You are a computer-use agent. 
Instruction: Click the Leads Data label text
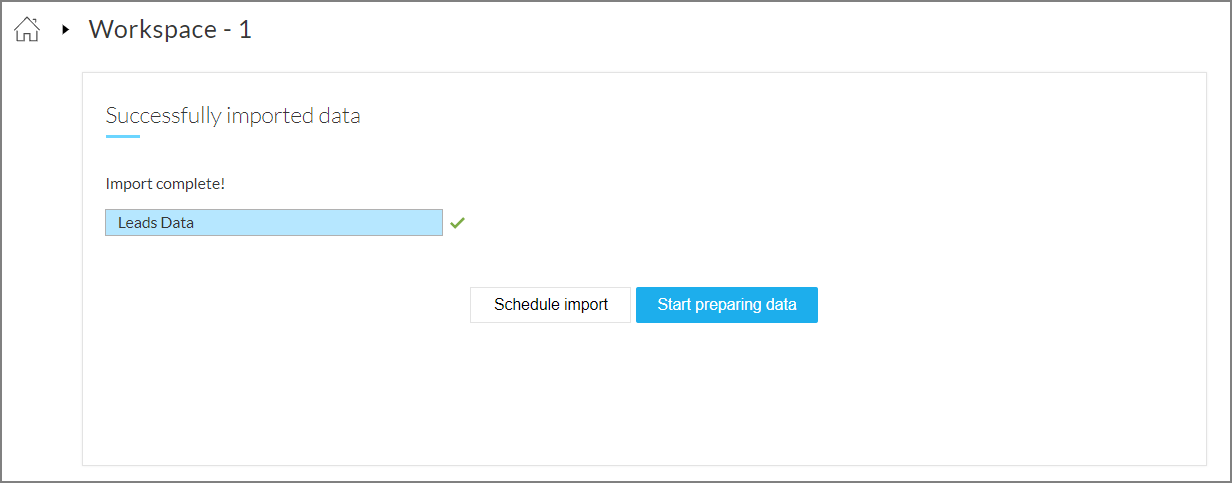tap(156, 223)
